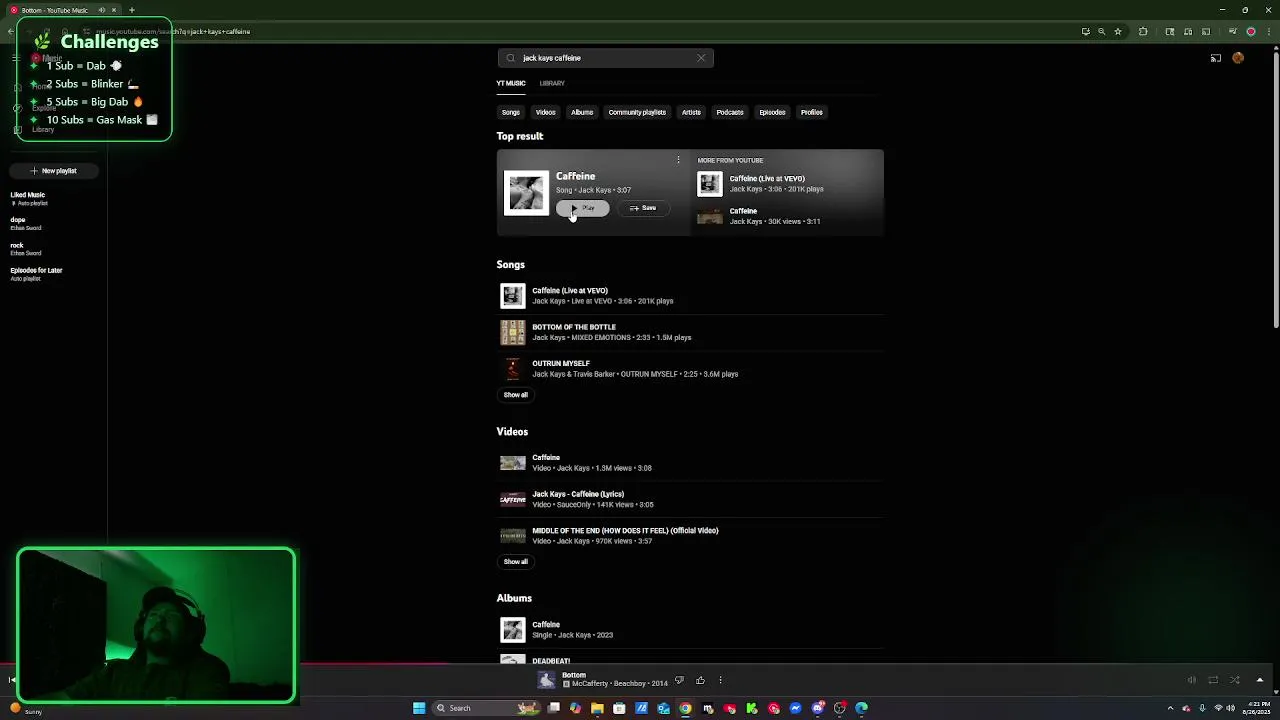
Task: Click YouTube Music cast icon
Action: coord(1216,58)
